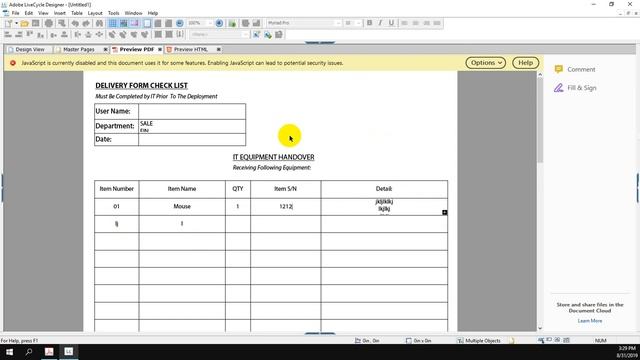This screenshot has width=640, height=360.
Task: Click the Item S/N cell containing 1212
Action: tap(285, 207)
